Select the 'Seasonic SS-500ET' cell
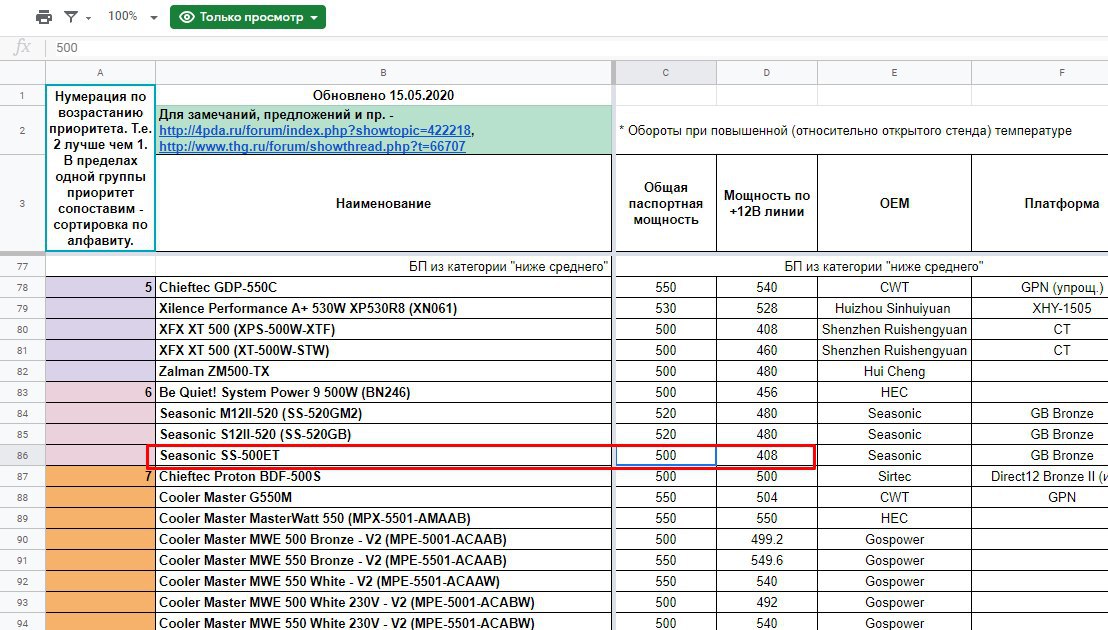 point(384,456)
